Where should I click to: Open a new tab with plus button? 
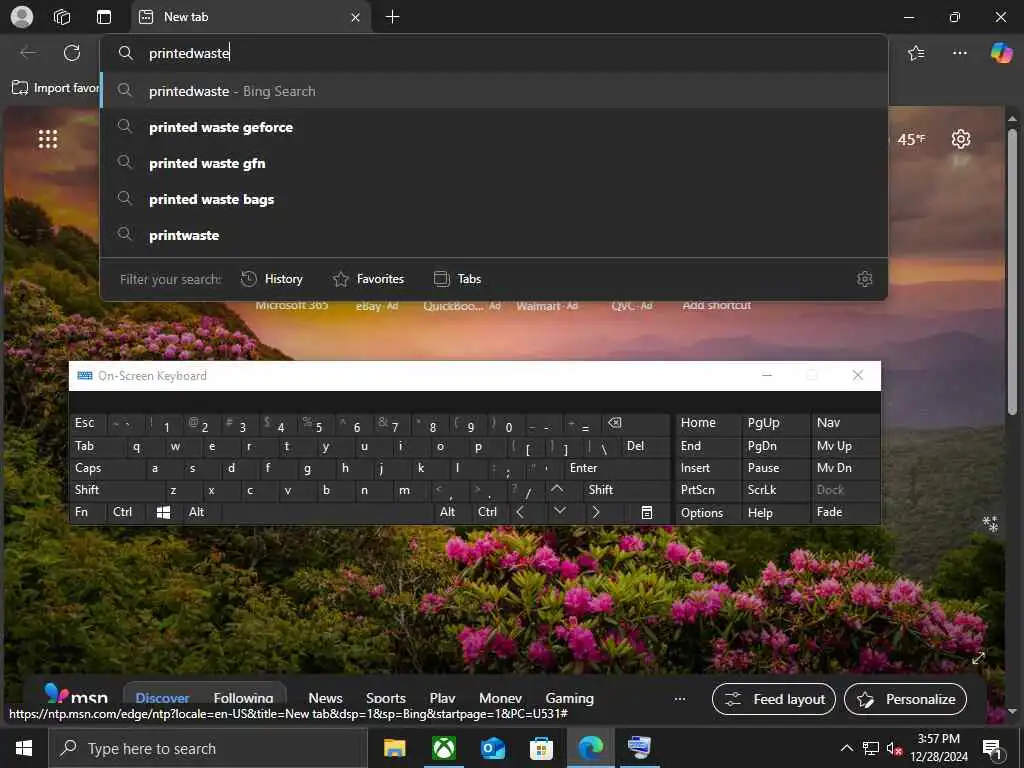click(392, 17)
